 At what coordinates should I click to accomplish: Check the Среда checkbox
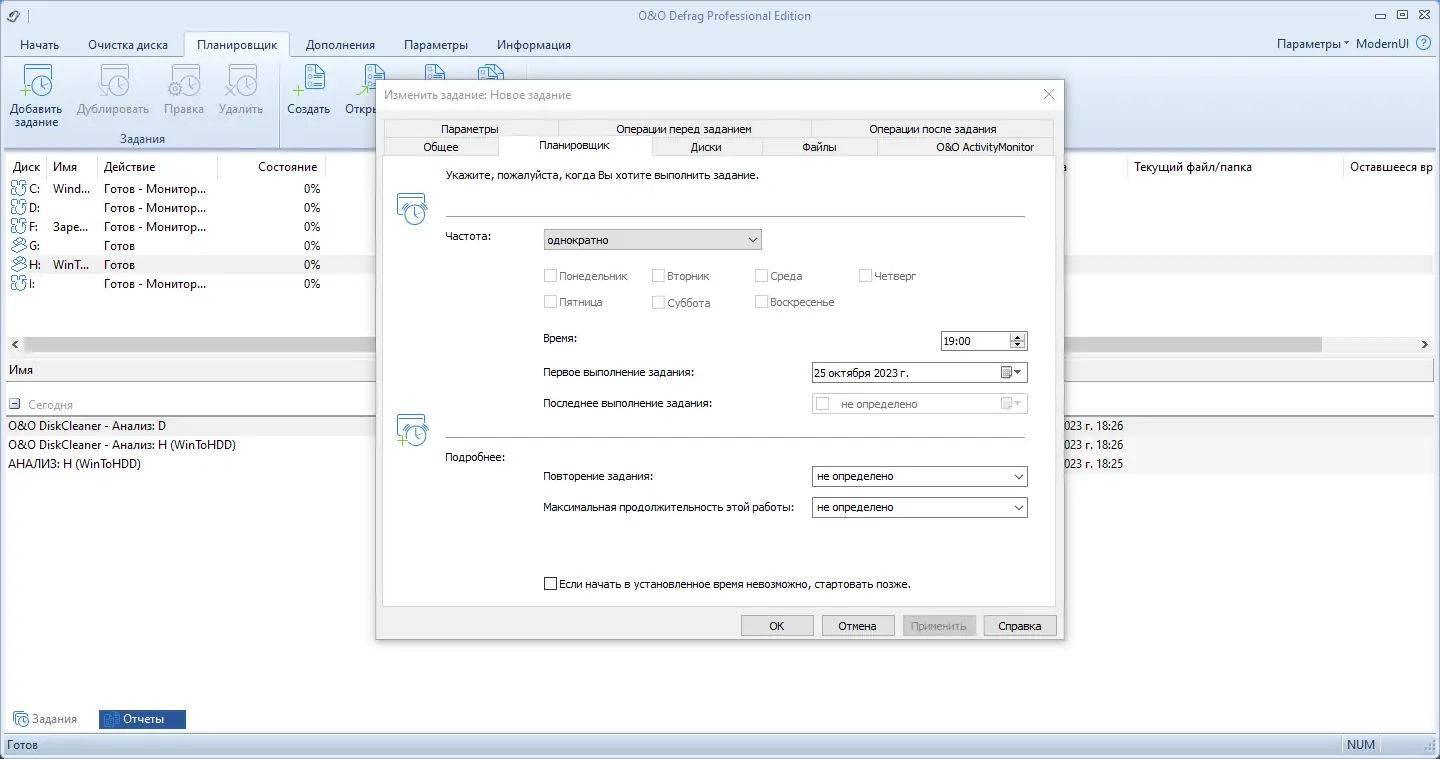click(762, 276)
